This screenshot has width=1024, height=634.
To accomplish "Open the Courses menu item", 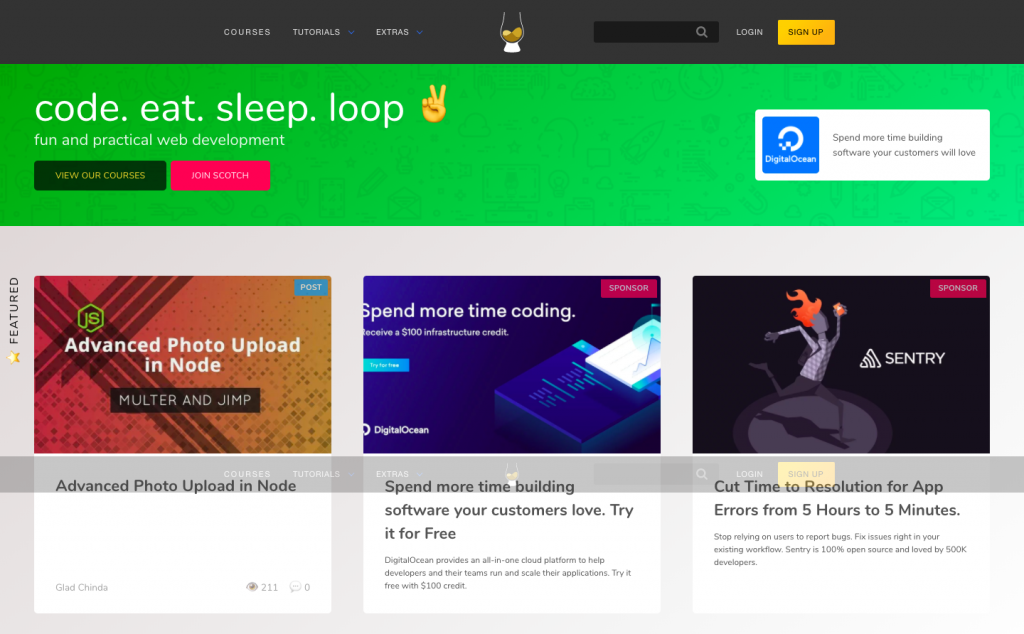I will click(x=247, y=32).
